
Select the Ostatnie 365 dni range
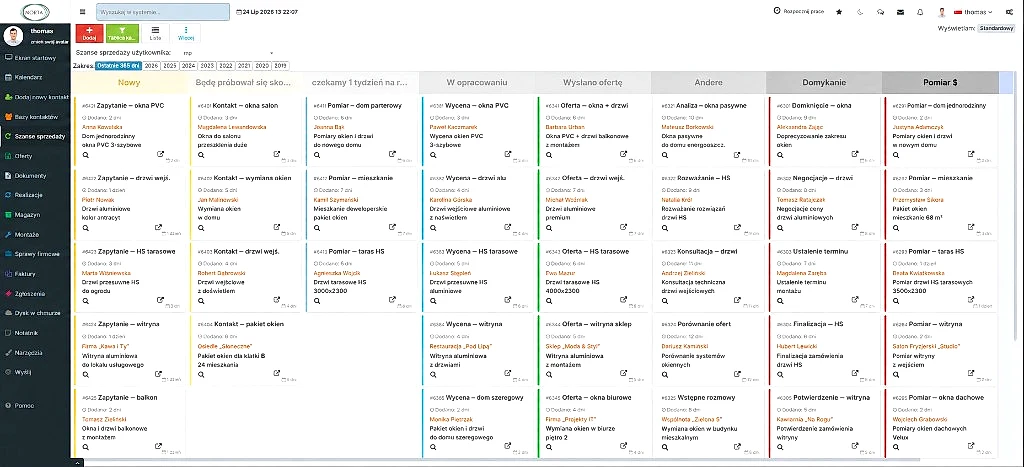coord(118,66)
